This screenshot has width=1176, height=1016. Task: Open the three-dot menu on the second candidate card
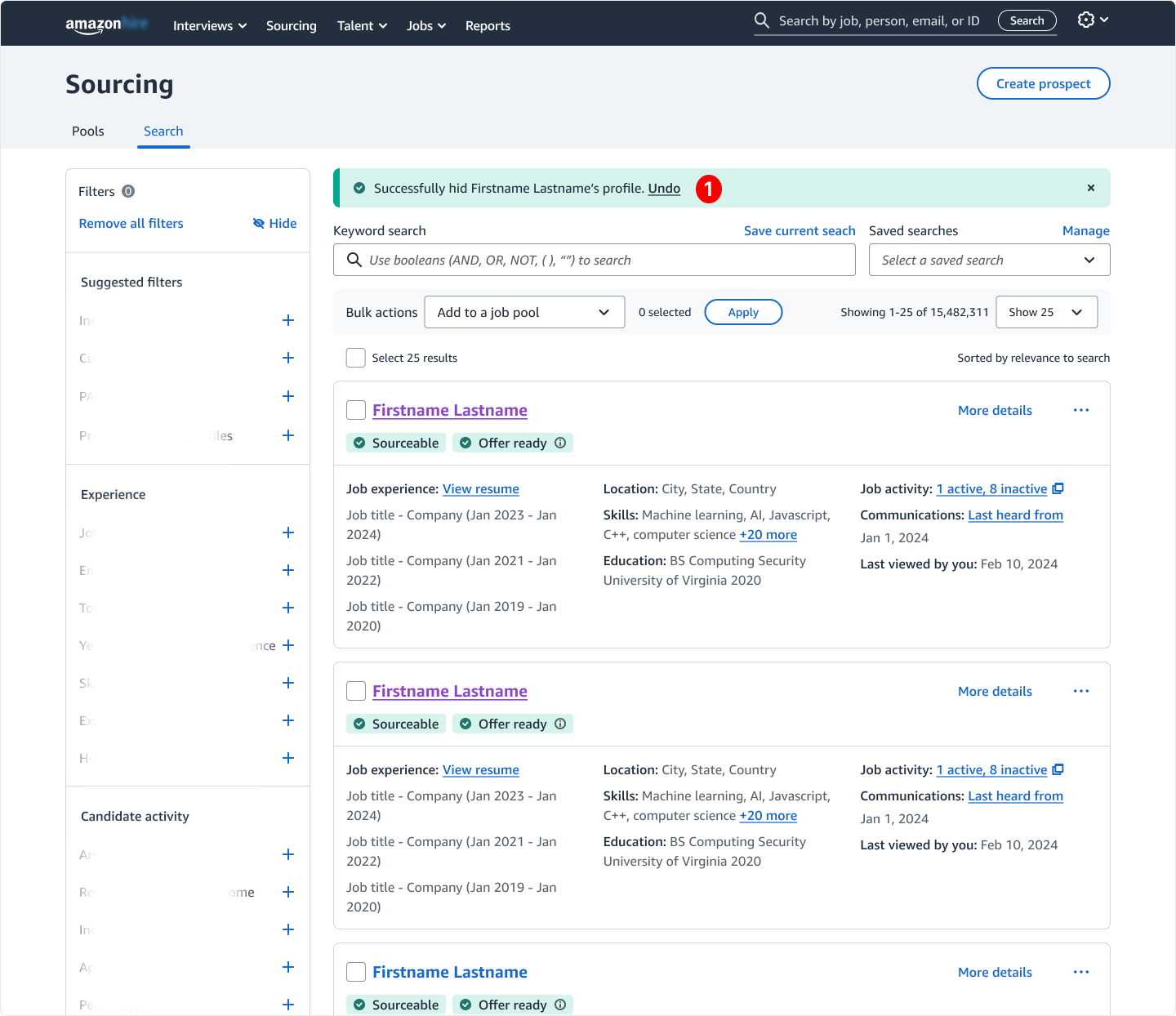pos(1081,691)
